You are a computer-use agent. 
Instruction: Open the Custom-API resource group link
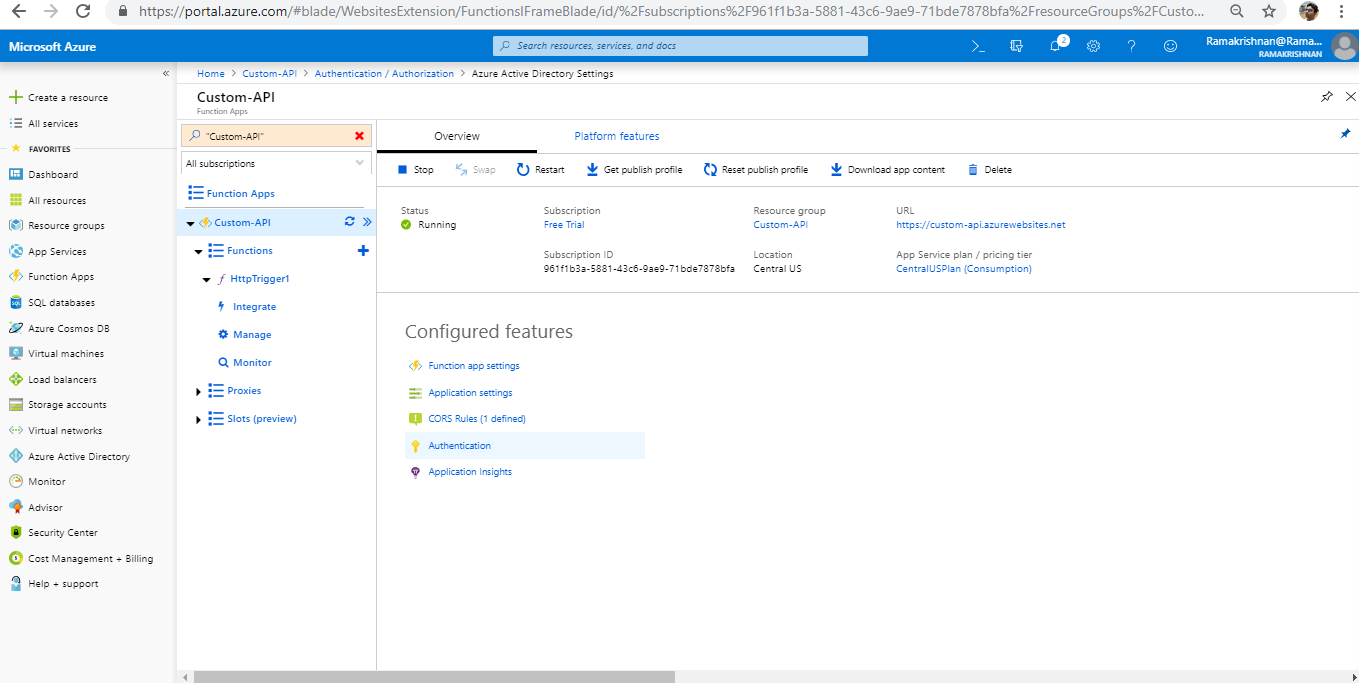point(780,225)
